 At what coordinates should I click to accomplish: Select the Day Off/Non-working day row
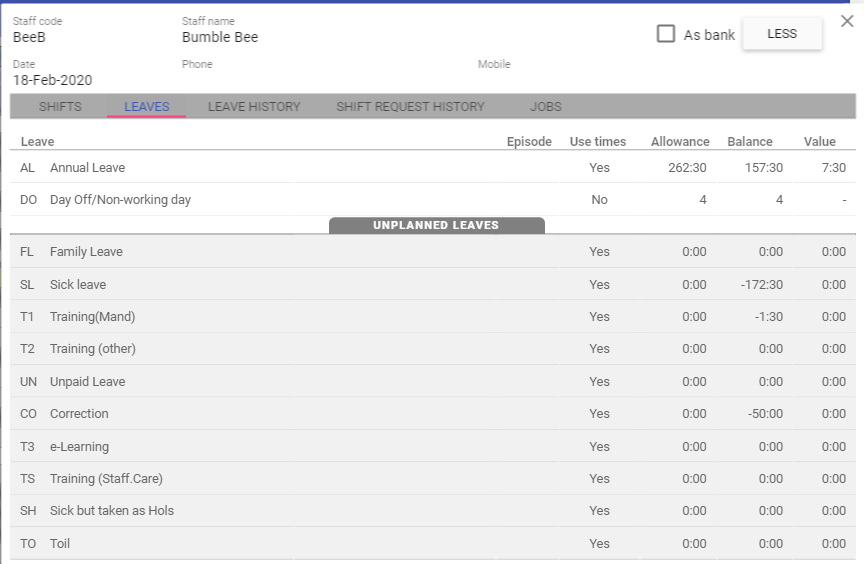coord(120,200)
